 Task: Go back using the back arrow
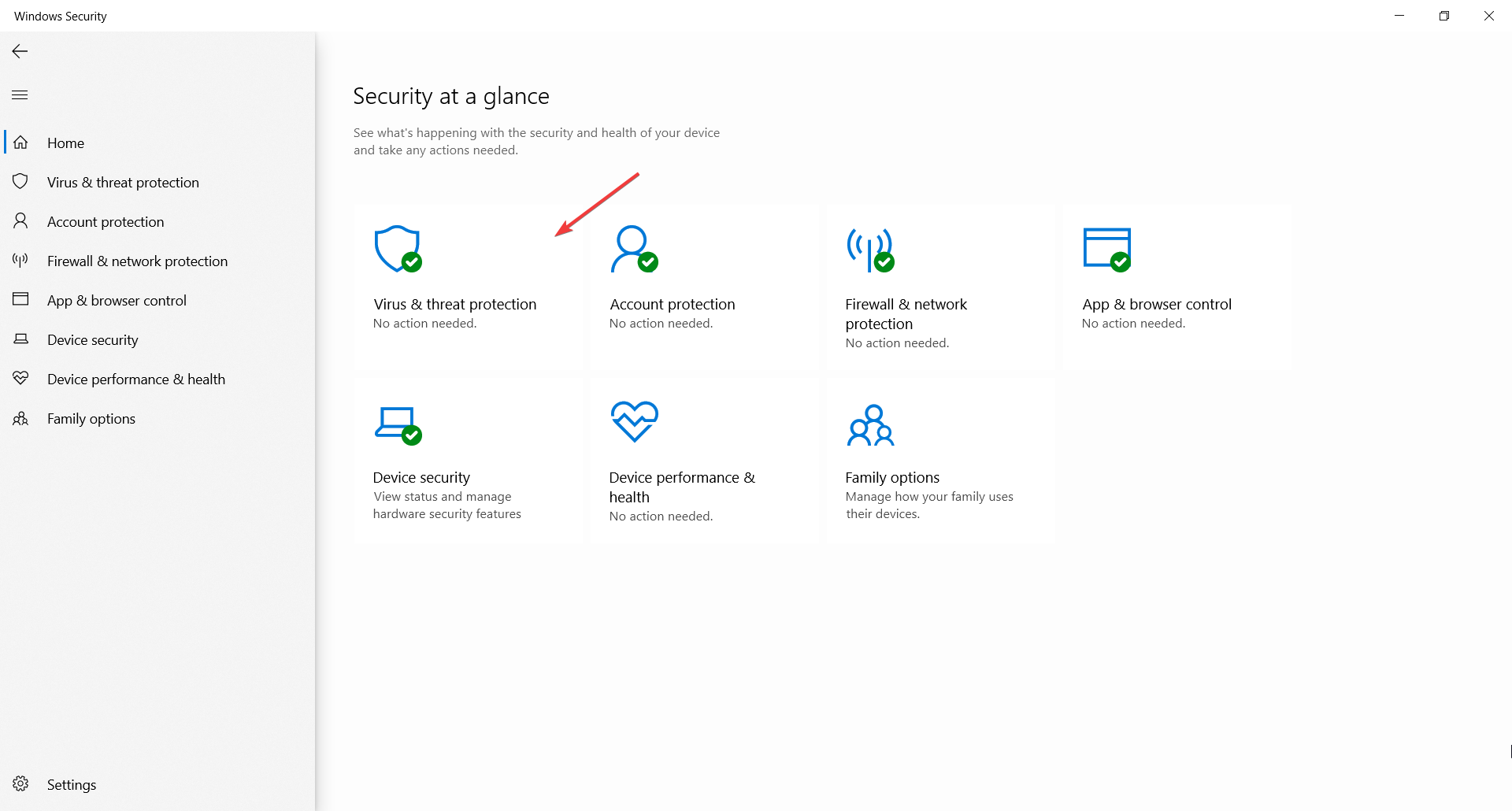pyautogui.click(x=20, y=51)
